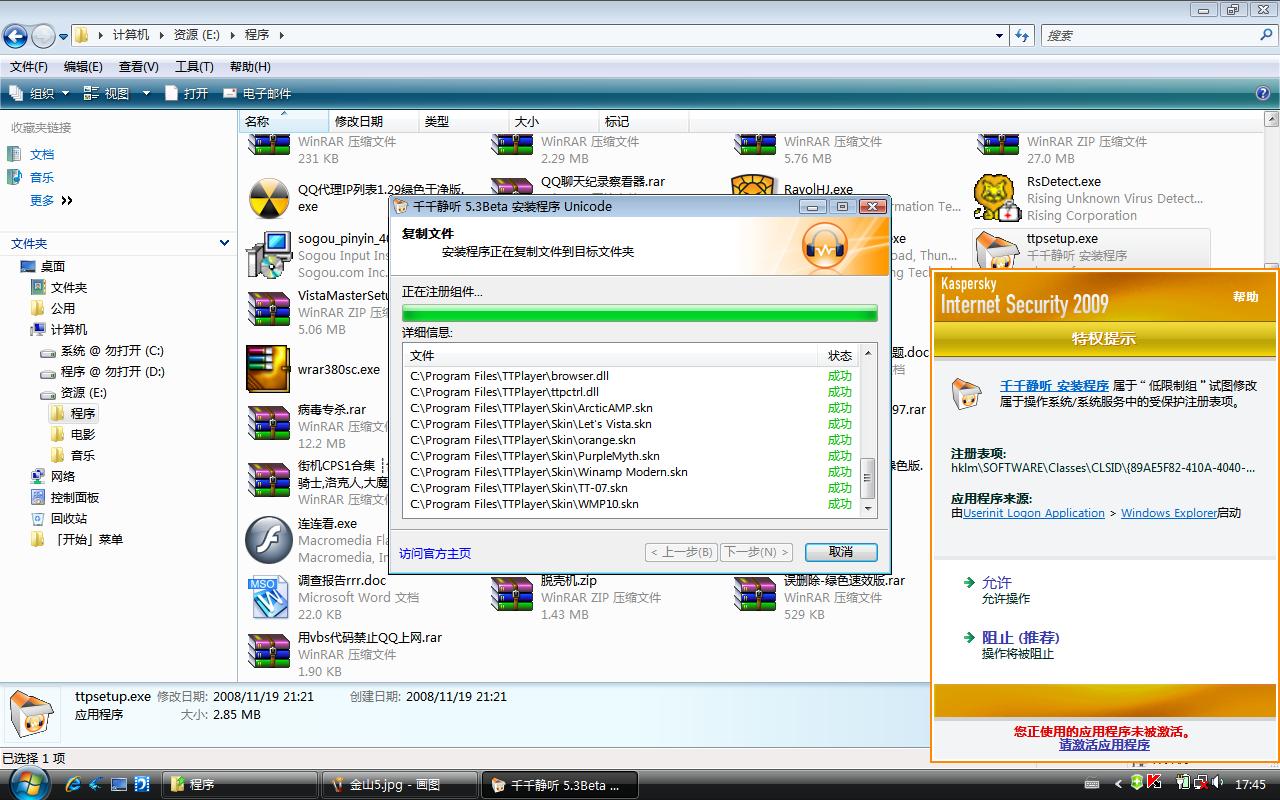Open the recent pages dropdown arrow
The height and width of the screenshot is (800, 1280).
click(x=64, y=37)
